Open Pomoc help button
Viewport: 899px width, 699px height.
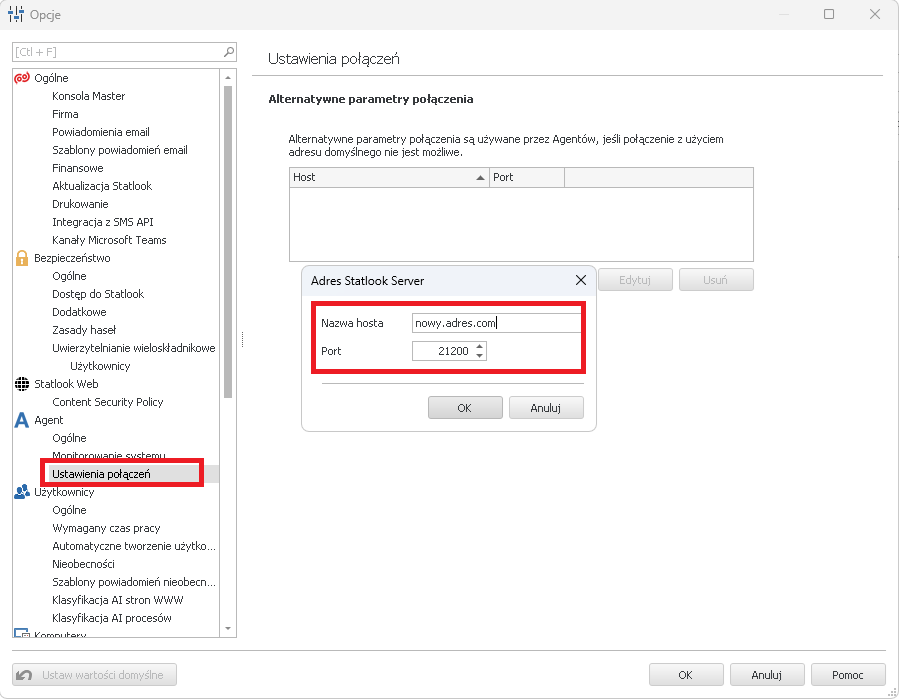click(848, 675)
